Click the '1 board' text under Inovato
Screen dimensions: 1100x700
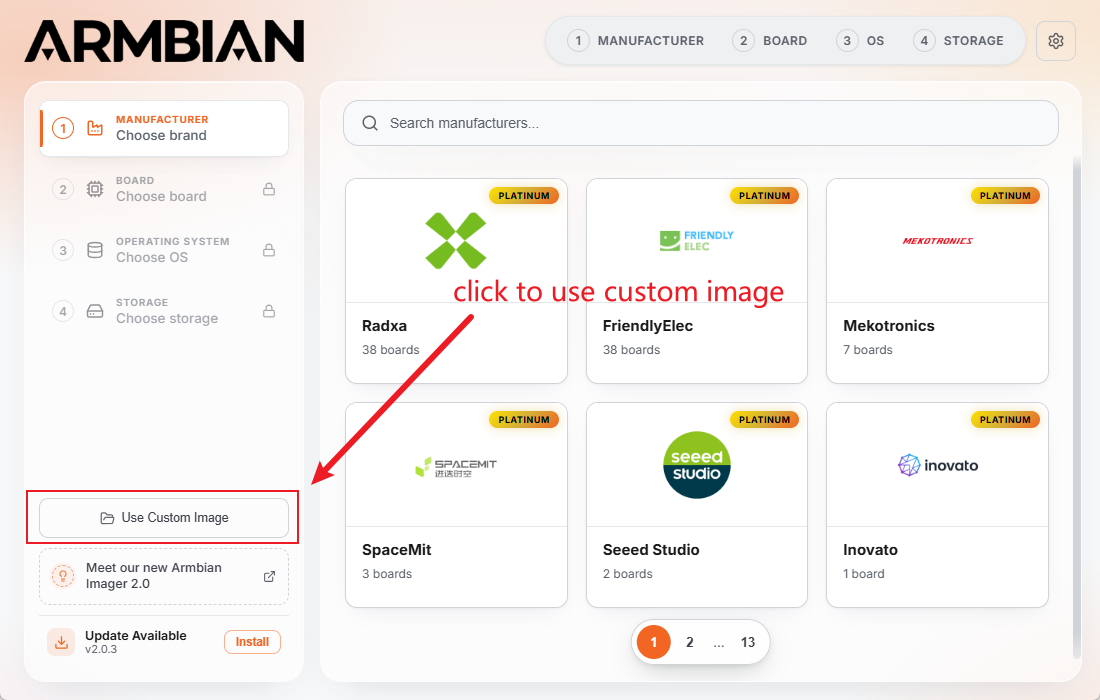pos(864,574)
